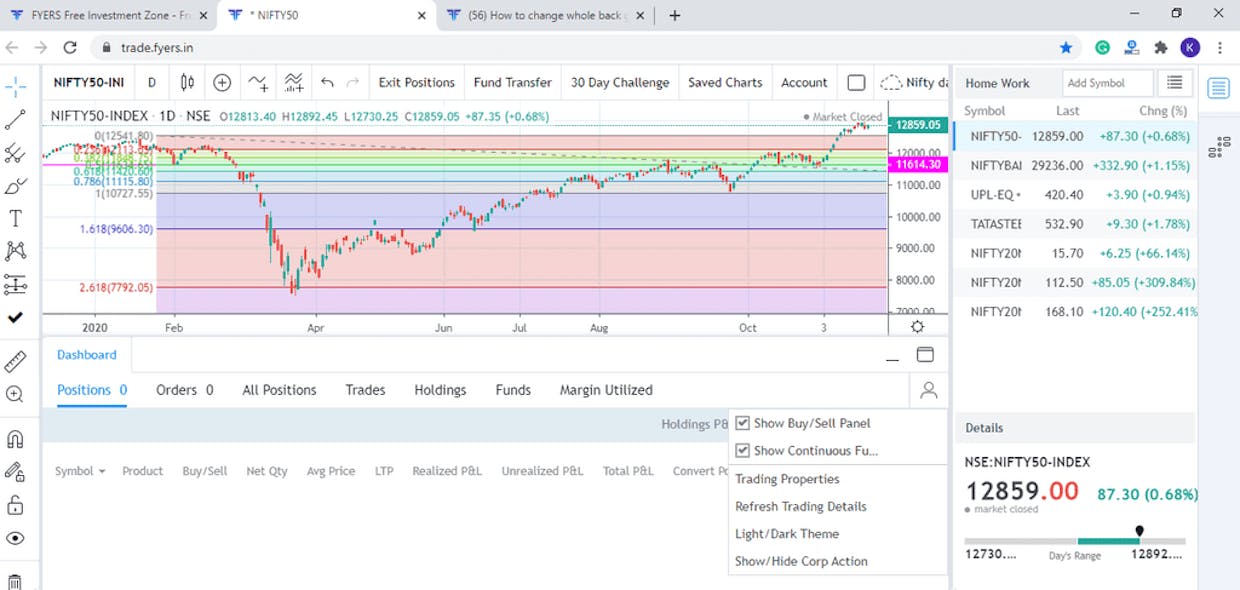Click the stay-in-drawing-mode pencil lock icon
This screenshot has width=1240, height=590.
(x=15, y=471)
